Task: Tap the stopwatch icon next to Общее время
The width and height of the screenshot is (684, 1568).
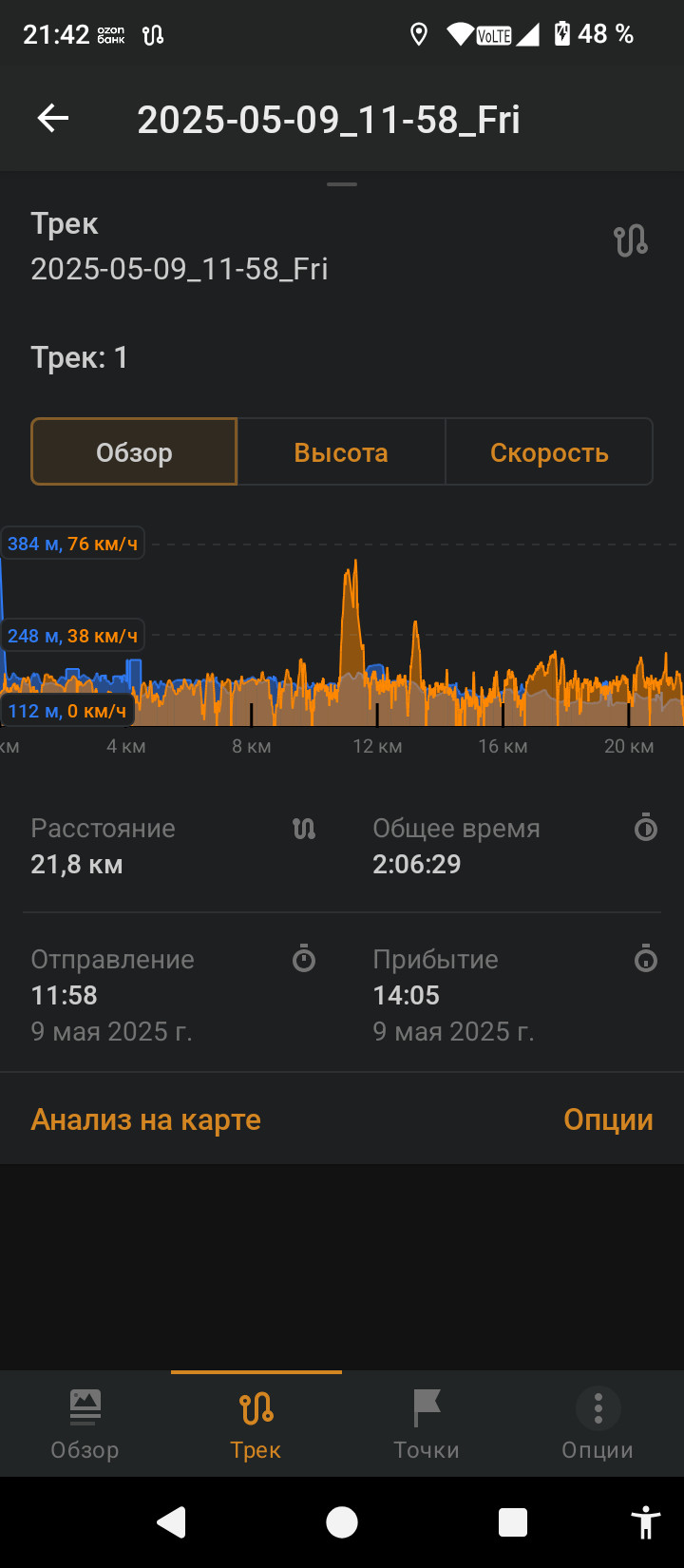Action: tap(646, 827)
